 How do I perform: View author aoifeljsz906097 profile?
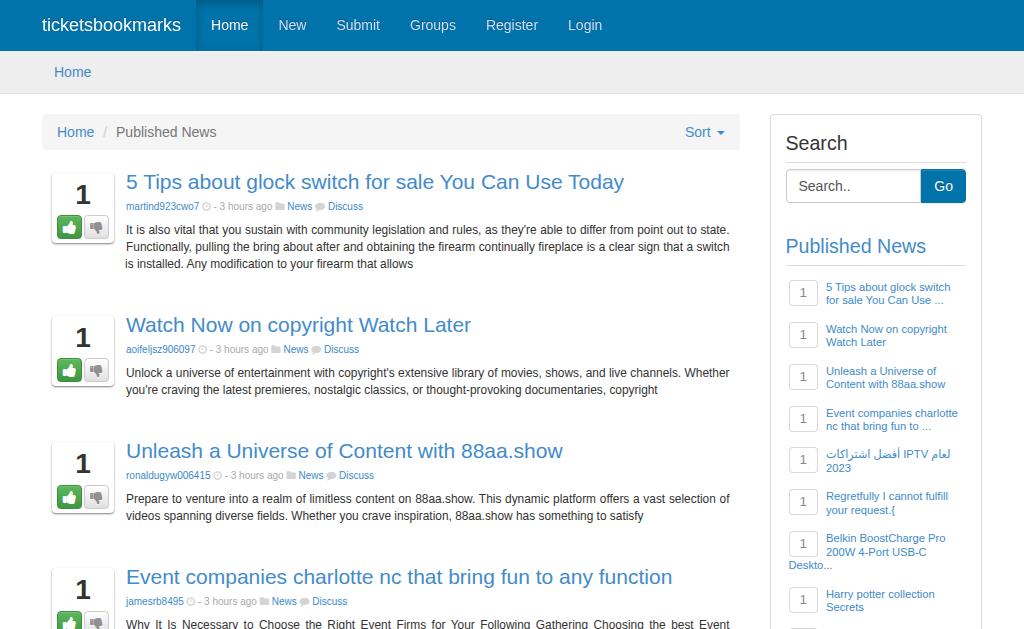pyautogui.click(x=161, y=349)
